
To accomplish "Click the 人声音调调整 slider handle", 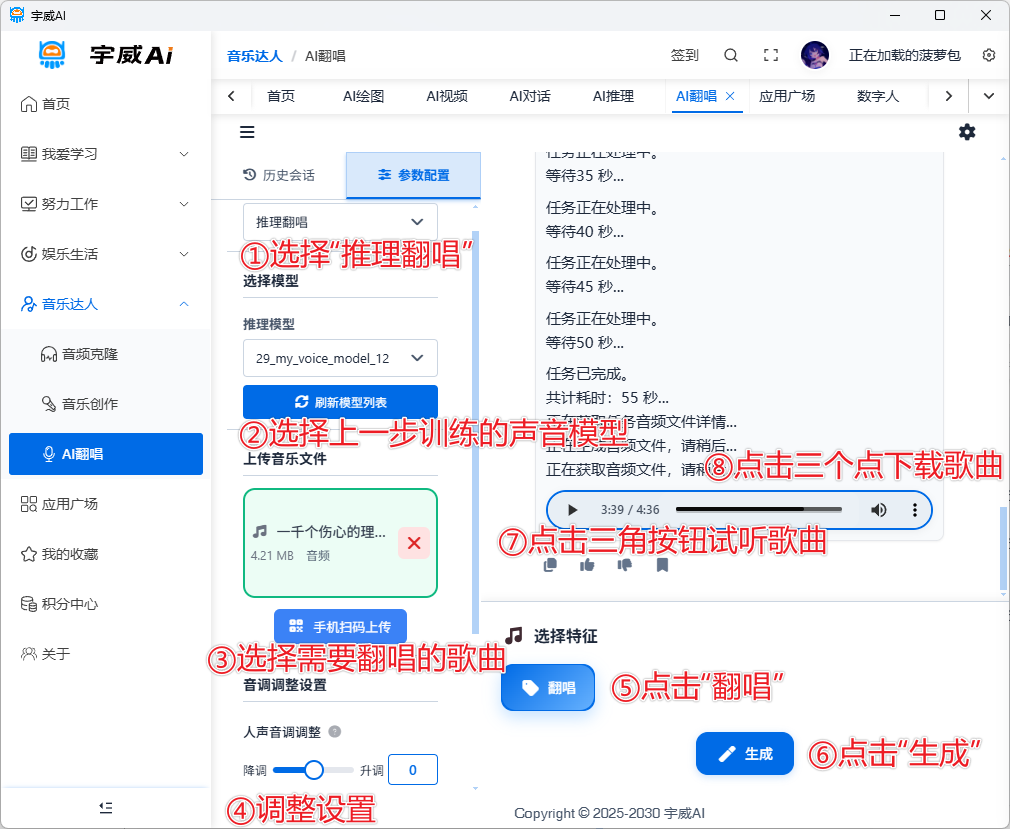I will tap(314, 770).
